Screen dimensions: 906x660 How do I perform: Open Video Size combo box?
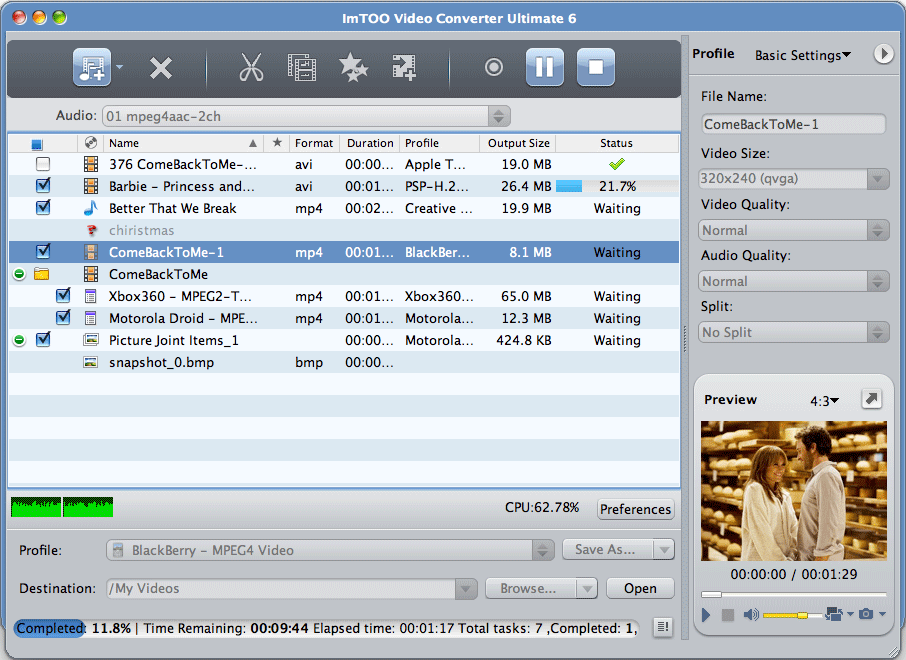click(793, 179)
